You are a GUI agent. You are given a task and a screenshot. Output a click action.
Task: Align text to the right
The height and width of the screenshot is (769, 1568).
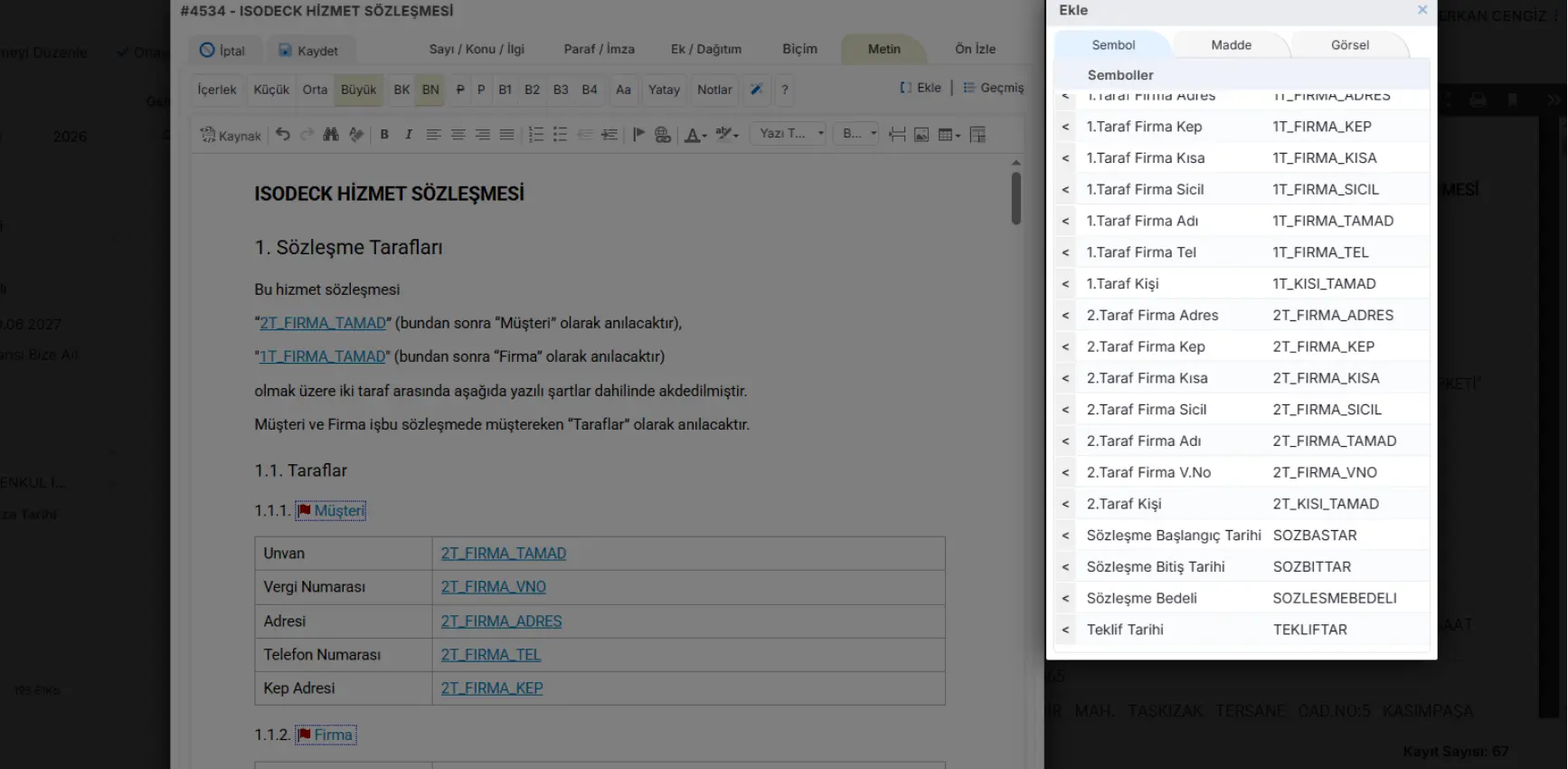pyautogui.click(x=483, y=135)
